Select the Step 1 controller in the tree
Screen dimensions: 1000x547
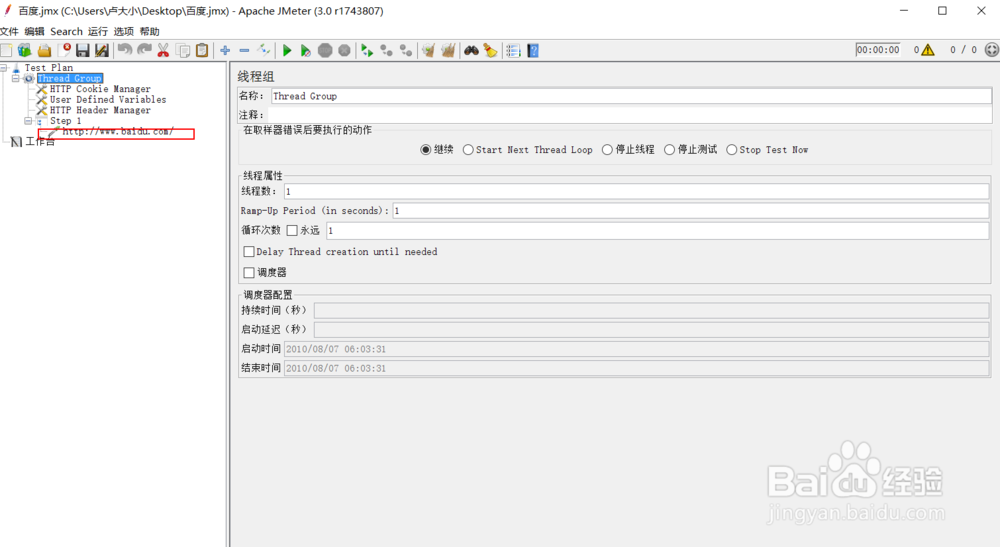65,120
